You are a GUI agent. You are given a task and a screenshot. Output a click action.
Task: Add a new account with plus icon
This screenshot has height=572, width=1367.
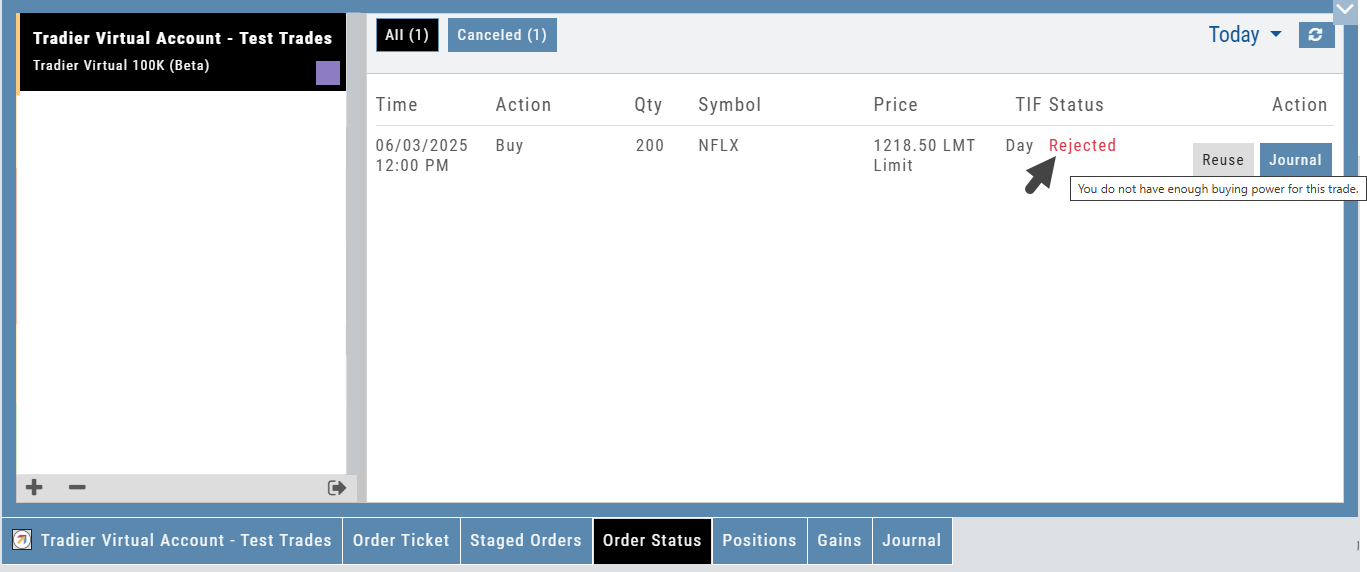coord(34,488)
